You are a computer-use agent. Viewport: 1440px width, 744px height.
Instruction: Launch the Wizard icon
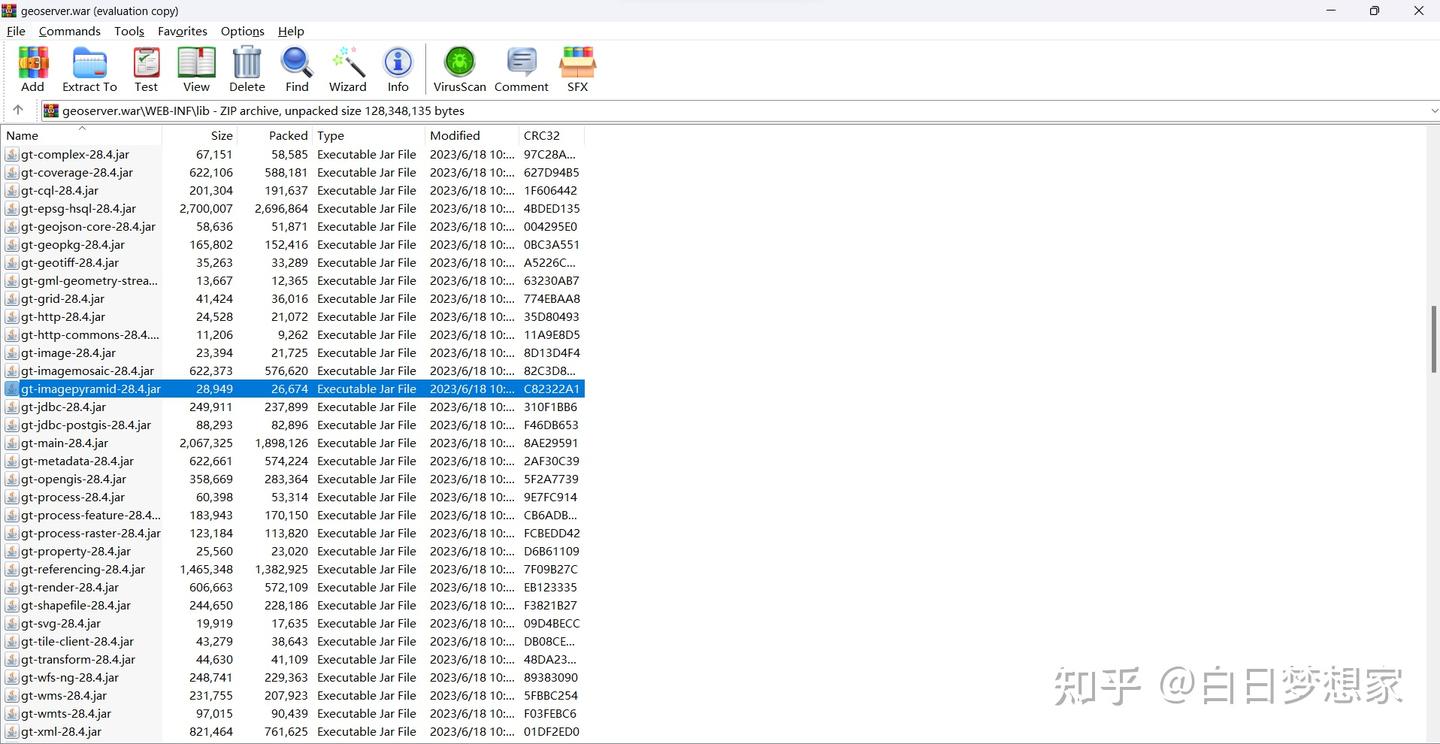point(347,65)
